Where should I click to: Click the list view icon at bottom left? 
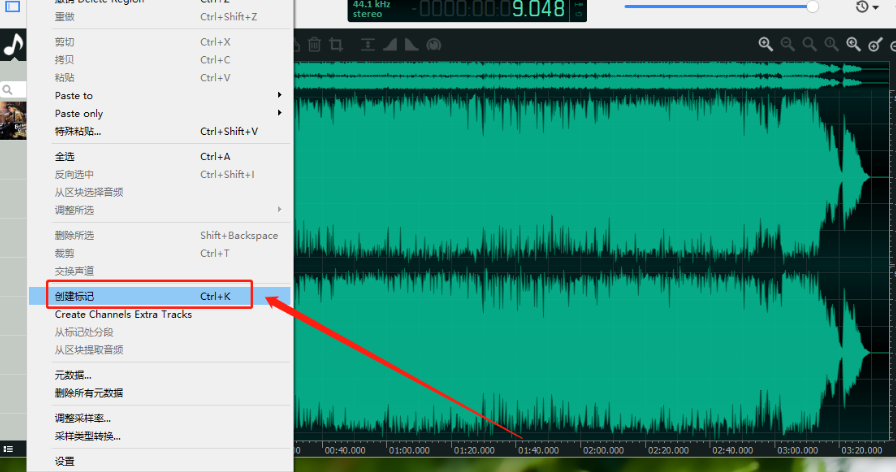[x=8, y=451]
